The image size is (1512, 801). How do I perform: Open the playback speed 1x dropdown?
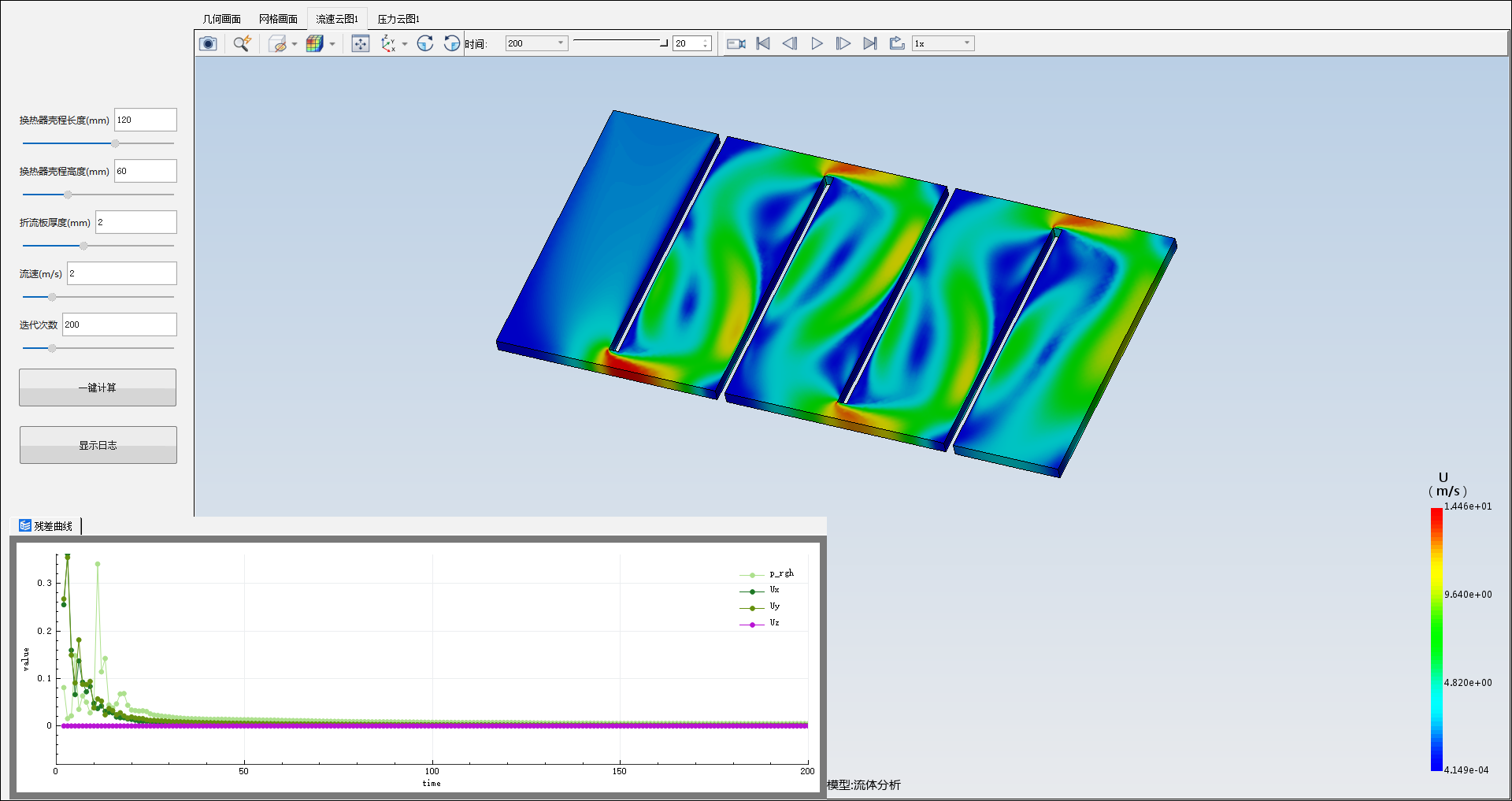pyautogui.click(x=943, y=43)
